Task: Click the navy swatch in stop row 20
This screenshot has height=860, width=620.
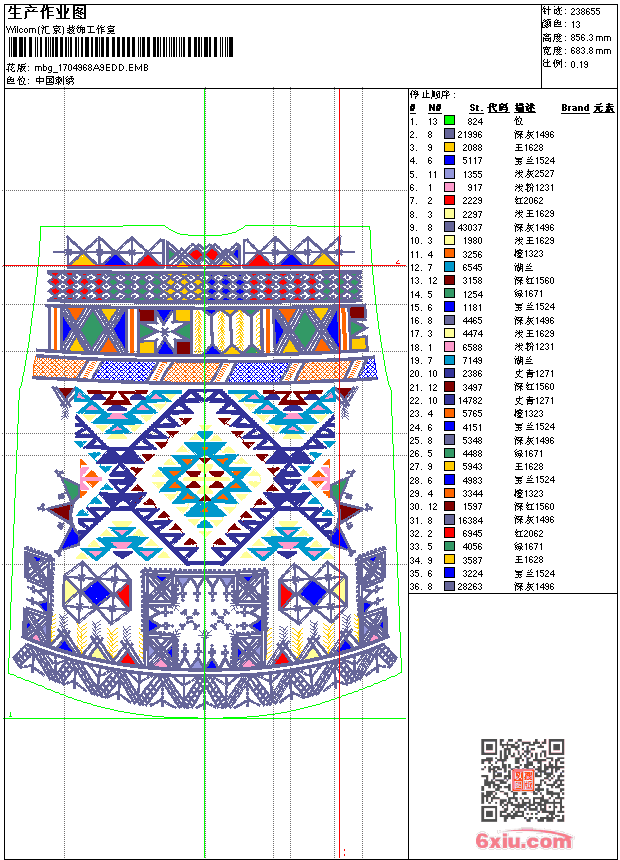Action: coord(449,373)
